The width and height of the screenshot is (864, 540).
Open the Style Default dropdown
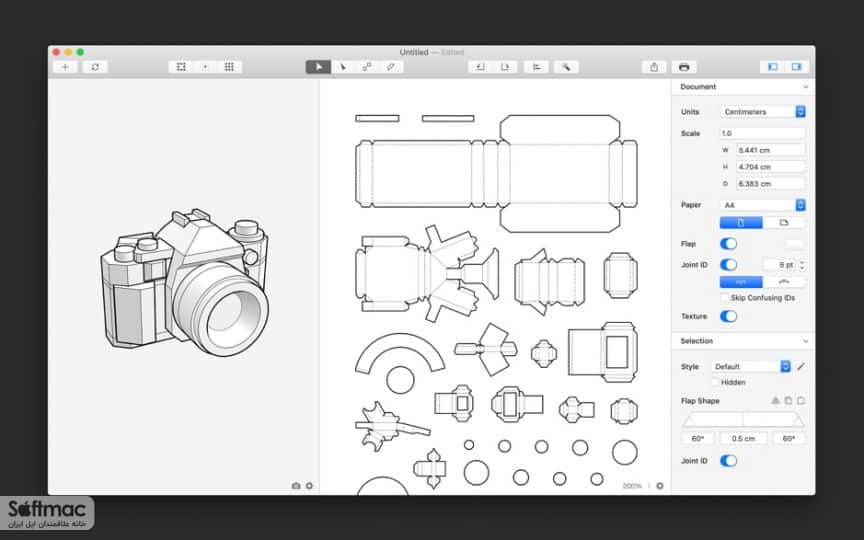(751, 366)
